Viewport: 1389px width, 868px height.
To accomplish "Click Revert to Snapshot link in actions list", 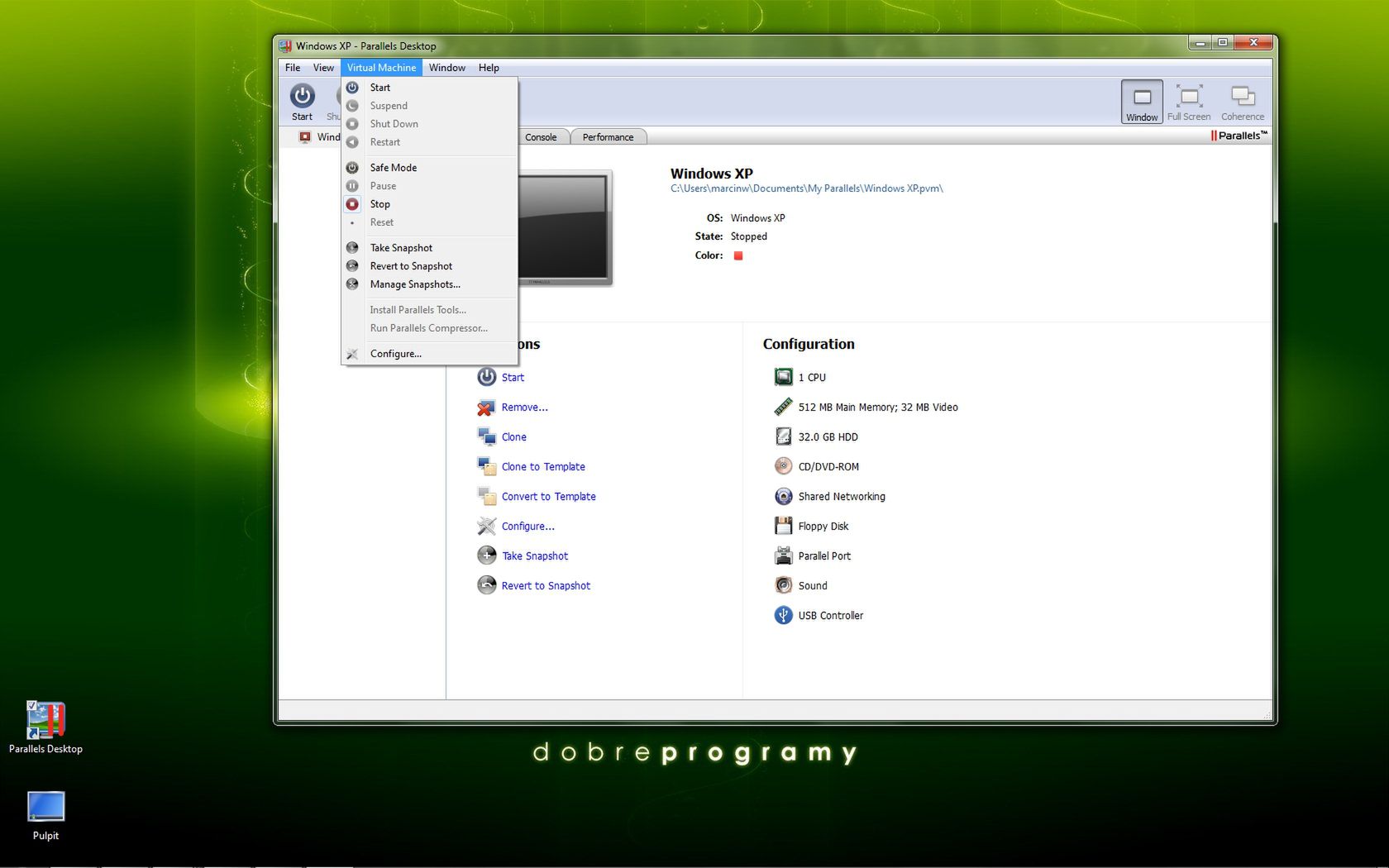I will [546, 586].
